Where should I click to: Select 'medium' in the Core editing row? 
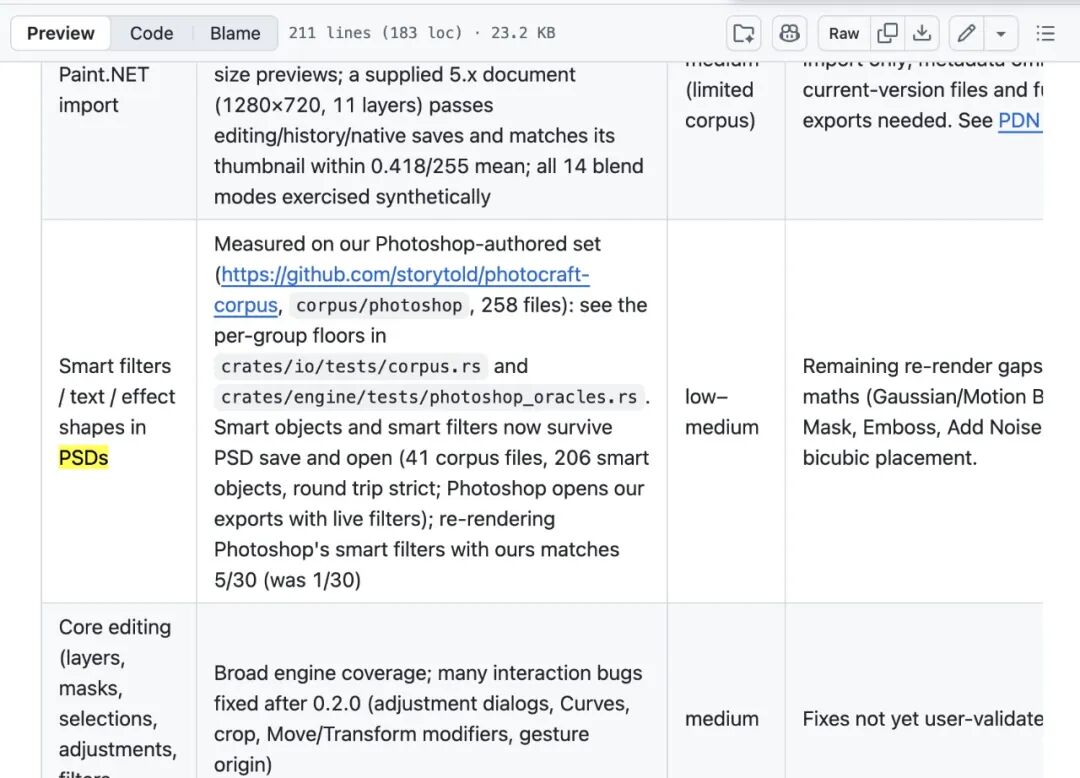click(722, 719)
